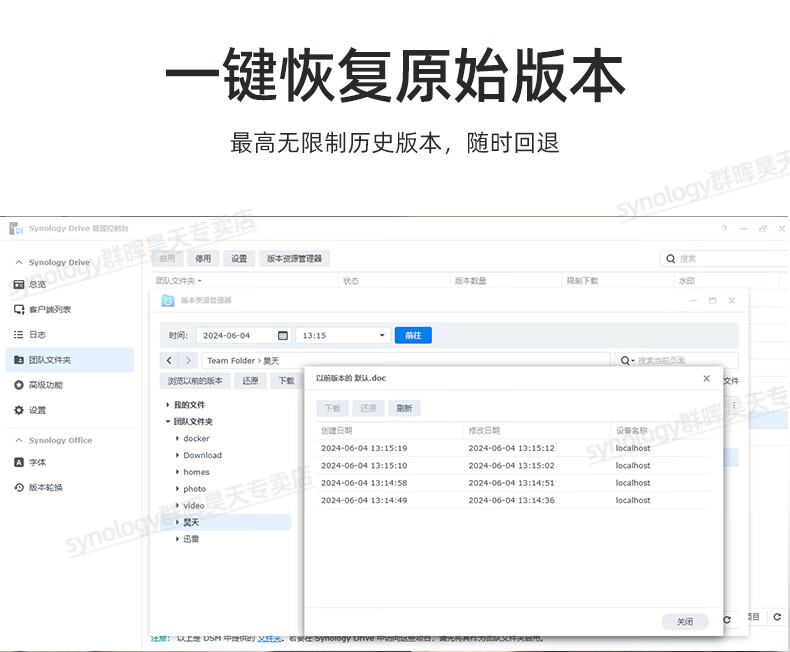Select version created 2024-06-04 13:14:49

pos(514,500)
